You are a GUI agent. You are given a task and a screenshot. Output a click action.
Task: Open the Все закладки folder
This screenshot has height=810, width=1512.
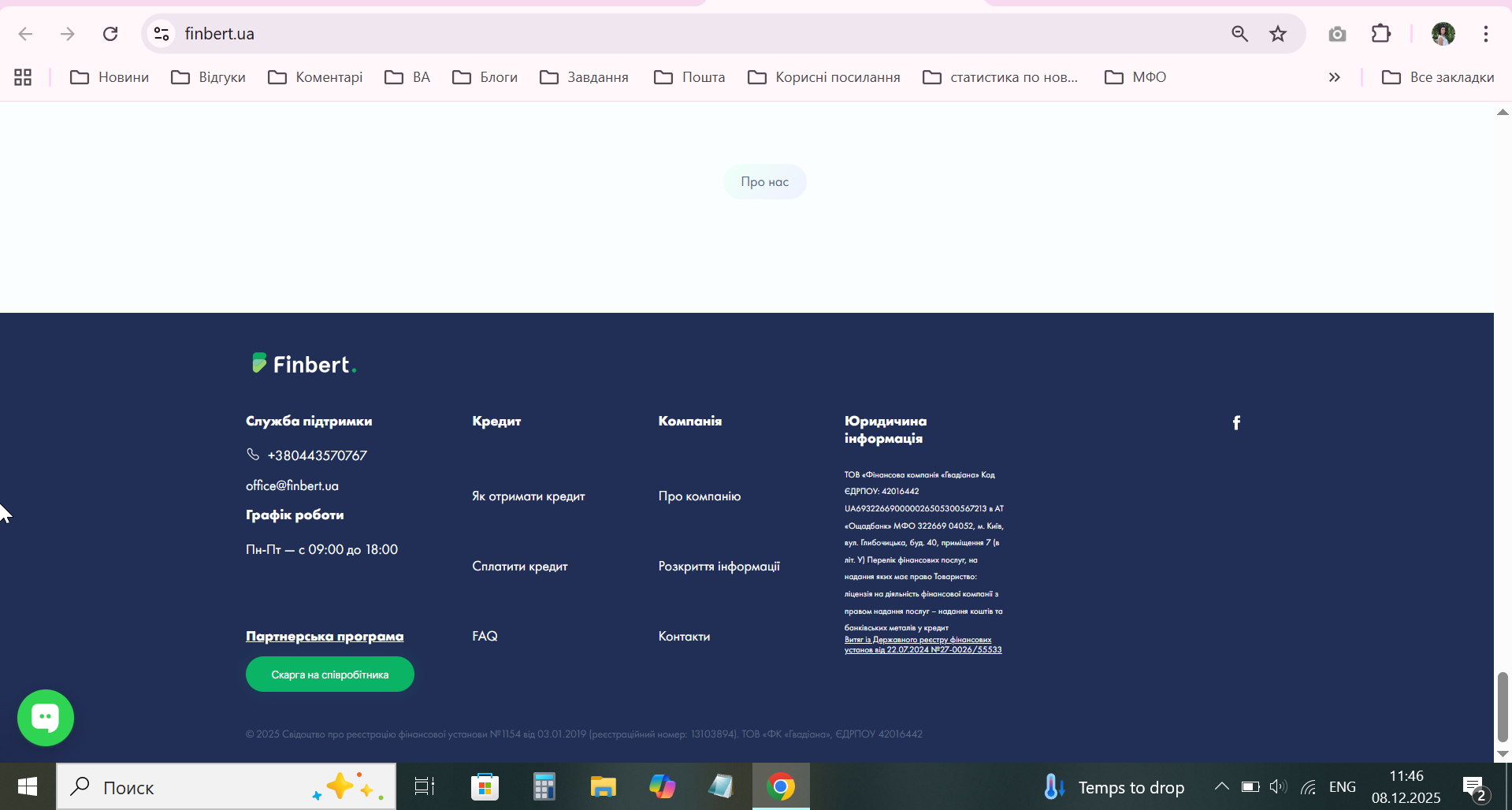click(1438, 77)
